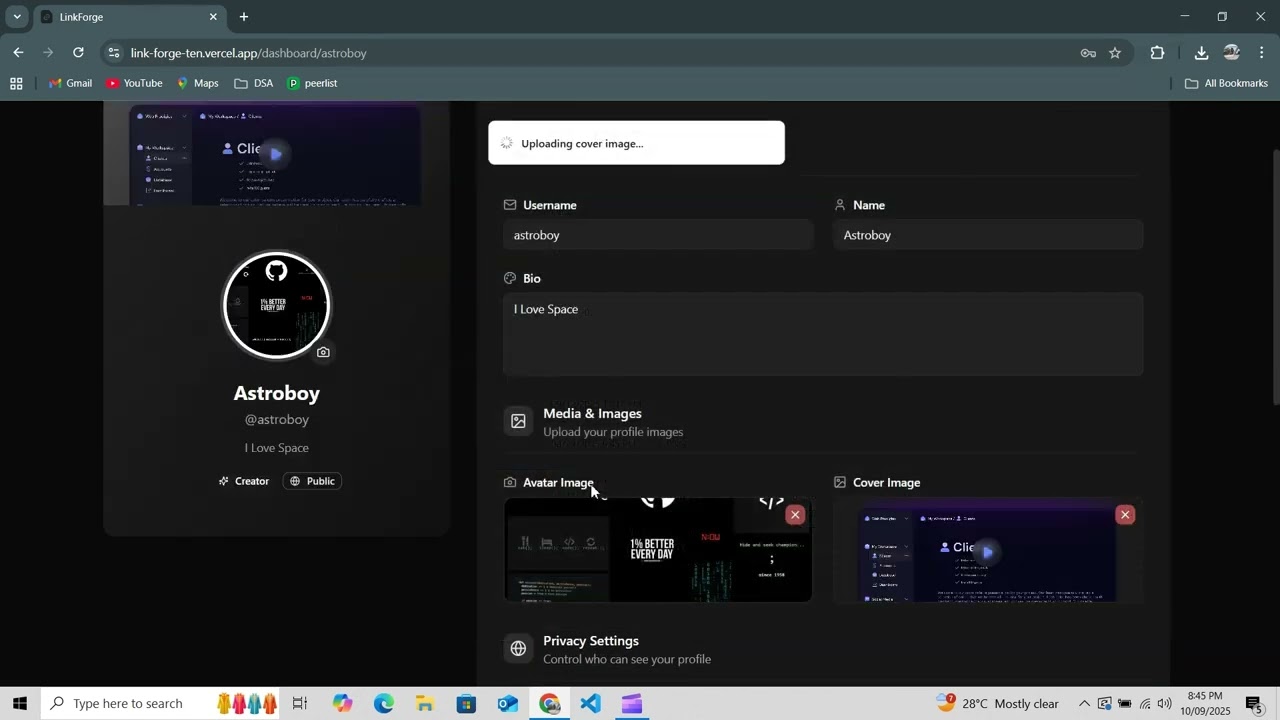Click the circular profile avatar picture
This screenshot has height=720, width=1280.
click(x=276, y=305)
